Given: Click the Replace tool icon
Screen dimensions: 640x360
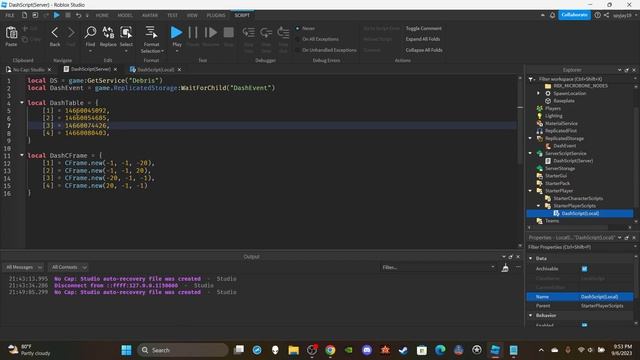Looking at the screenshot, I should pos(108,33).
